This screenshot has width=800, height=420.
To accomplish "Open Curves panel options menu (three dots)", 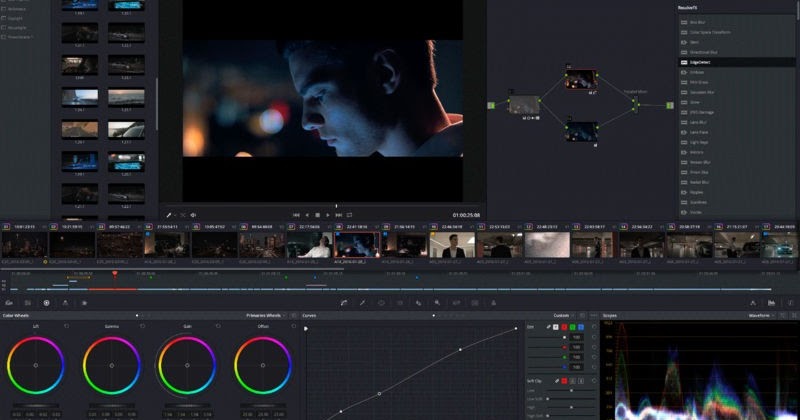I will (593, 316).
